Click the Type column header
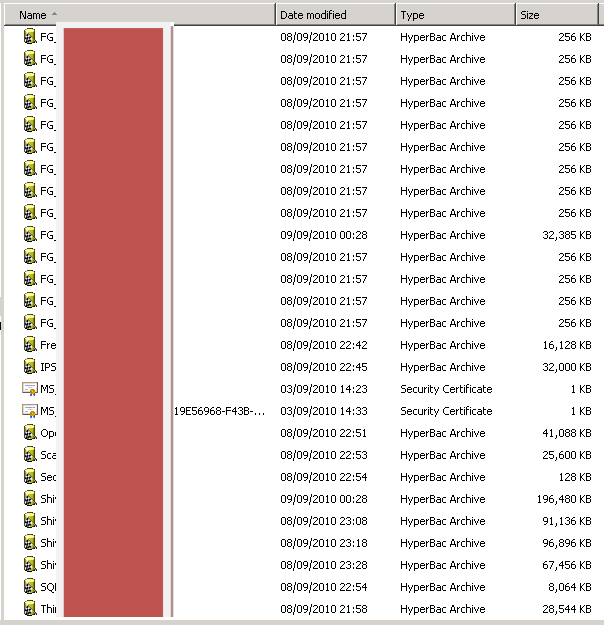This screenshot has height=625, width=604. (412, 15)
